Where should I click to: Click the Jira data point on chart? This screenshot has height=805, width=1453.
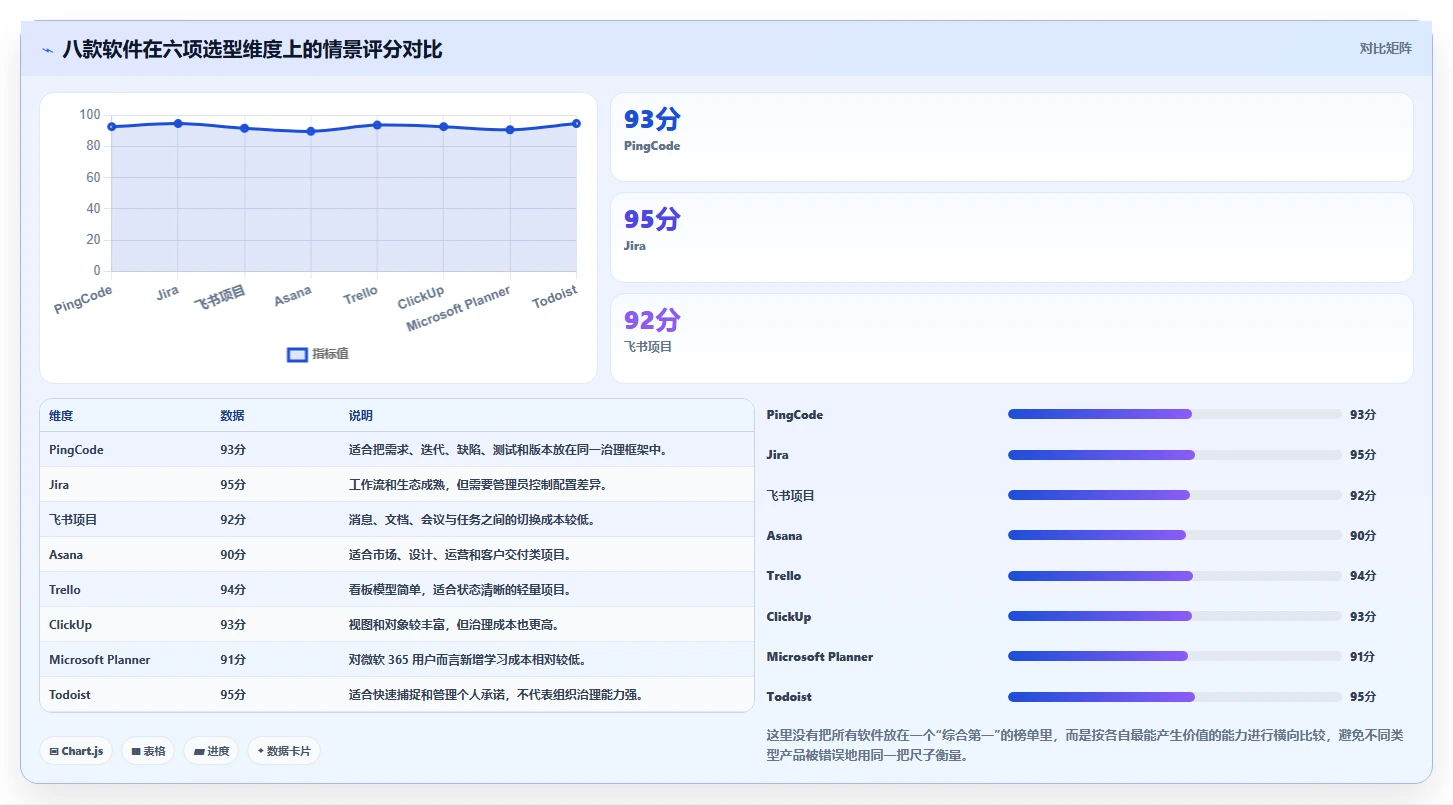(x=178, y=123)
